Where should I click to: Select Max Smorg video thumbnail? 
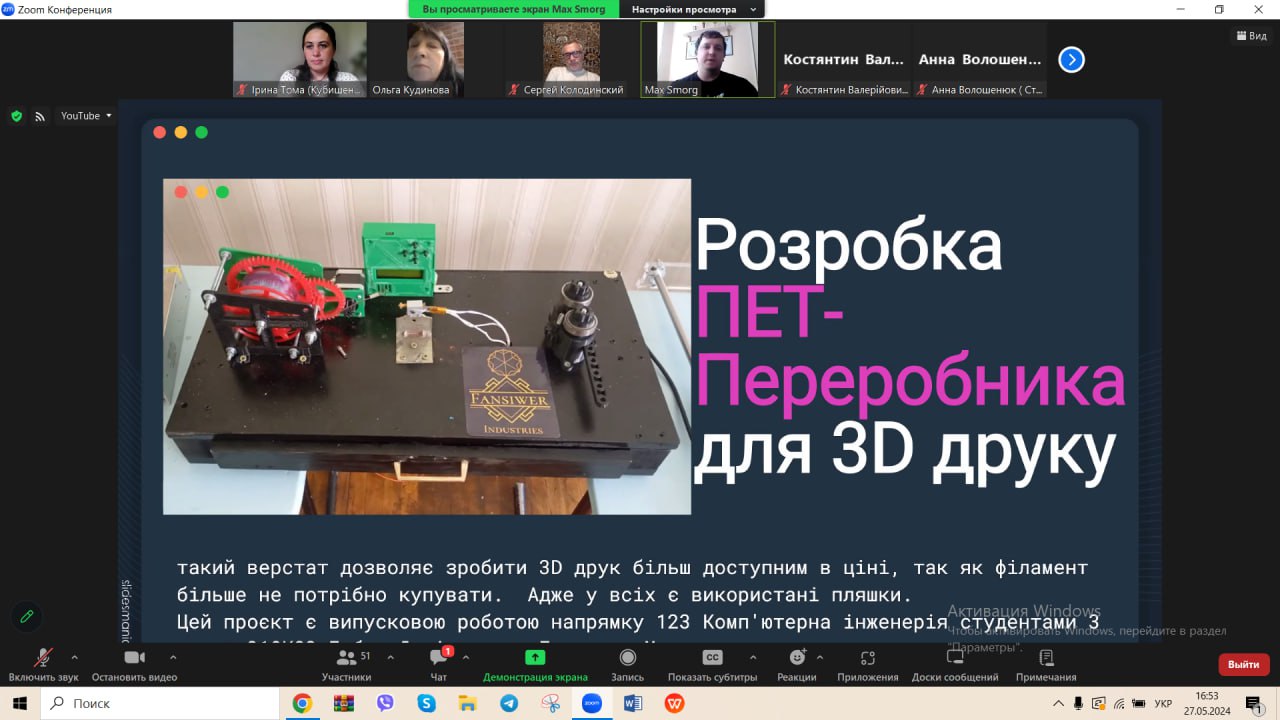pos(707,59)
